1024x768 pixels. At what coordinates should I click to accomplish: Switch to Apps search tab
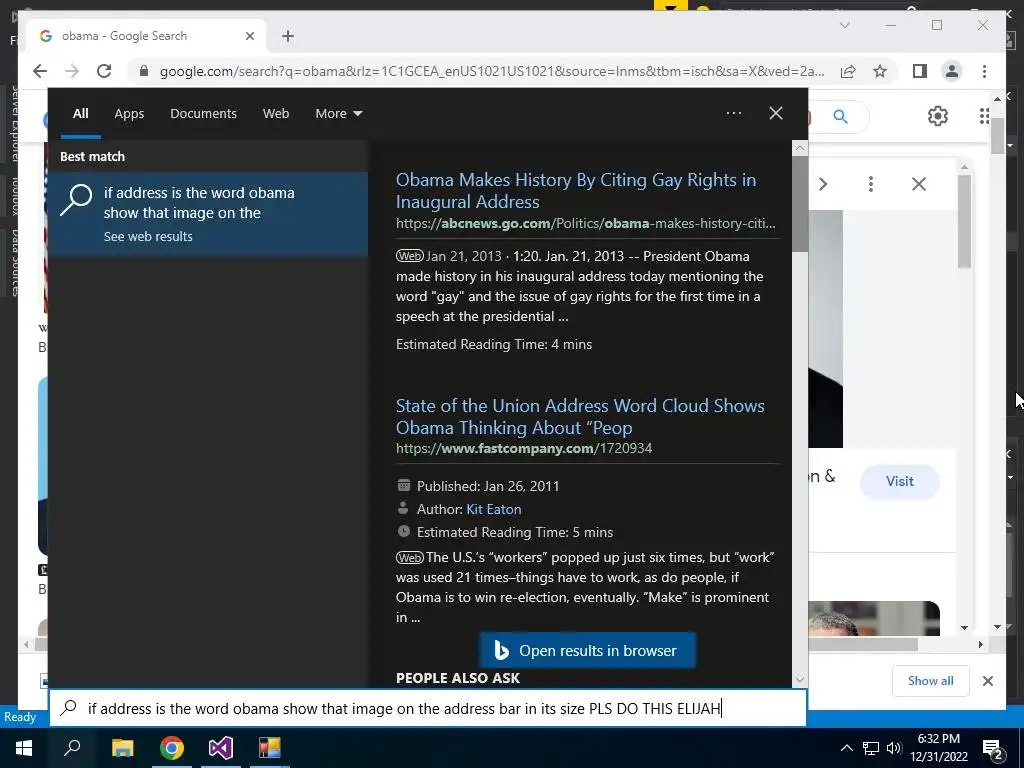(129, 114)
